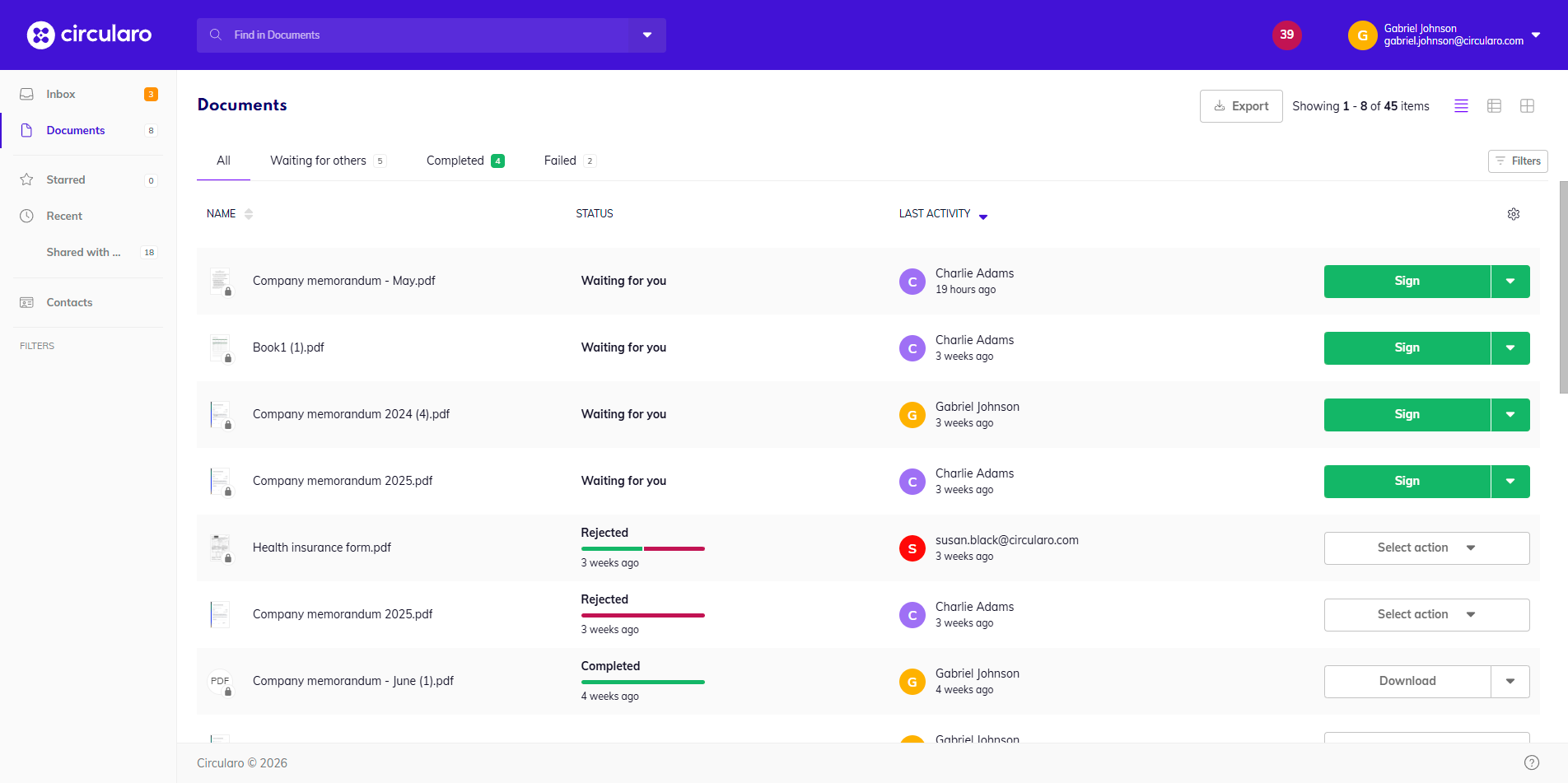Open the help question mark icon
This screenshot has height=783, width=1568.
[1531, 762]
